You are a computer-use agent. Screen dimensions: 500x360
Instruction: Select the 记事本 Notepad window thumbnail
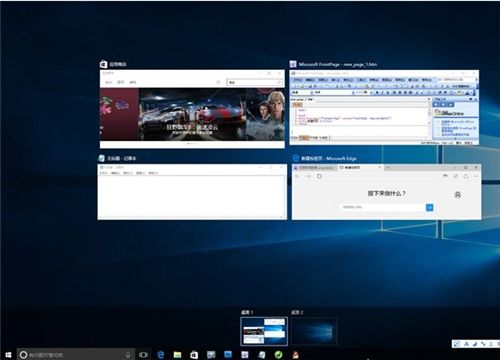(x=192, y=192)
